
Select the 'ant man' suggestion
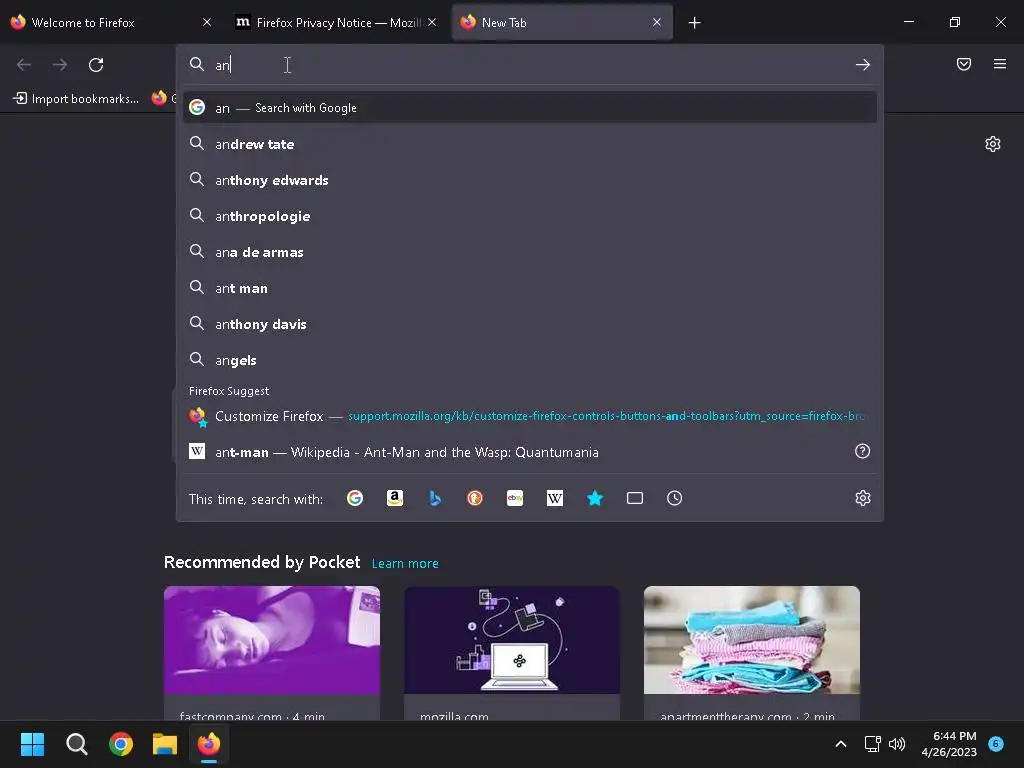pyautogui.click(x=530, y=287)
